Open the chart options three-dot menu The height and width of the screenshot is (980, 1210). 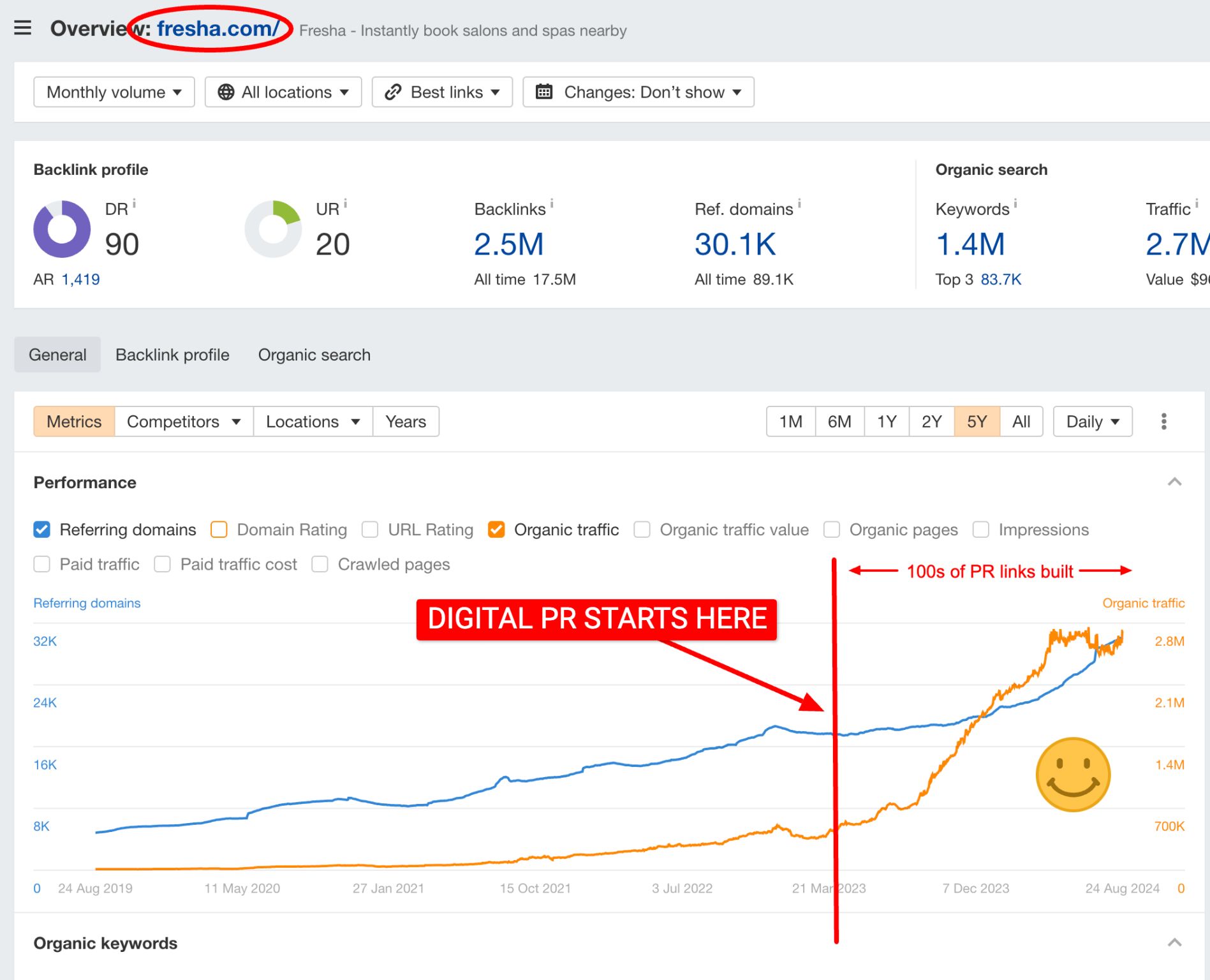click(x=1164, y=422)
